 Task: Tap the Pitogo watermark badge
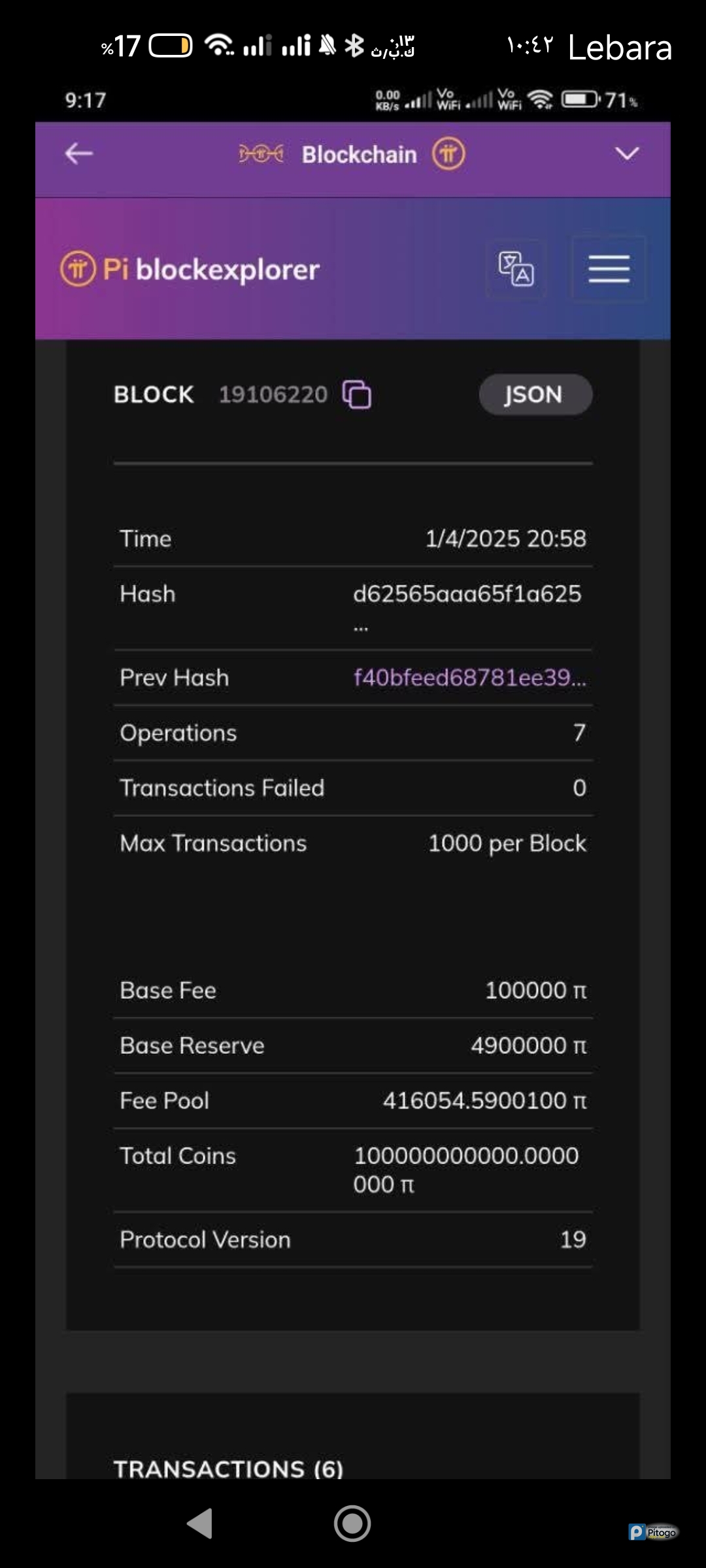[653, 1532]
